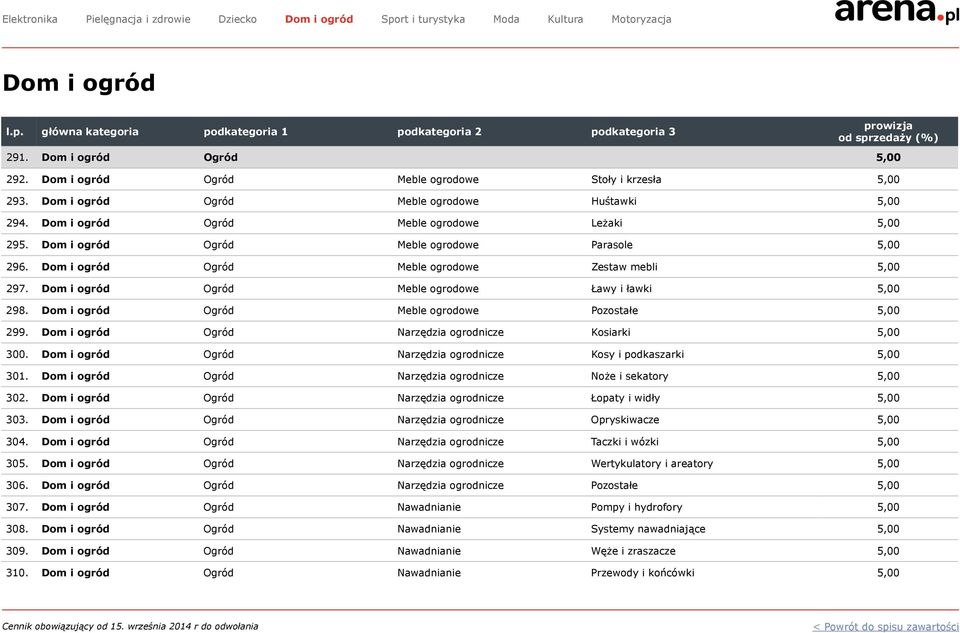The height and width of the screenshot is (633, 960).
Task: Select the Huśtawki cell
Action: (613, 201)
